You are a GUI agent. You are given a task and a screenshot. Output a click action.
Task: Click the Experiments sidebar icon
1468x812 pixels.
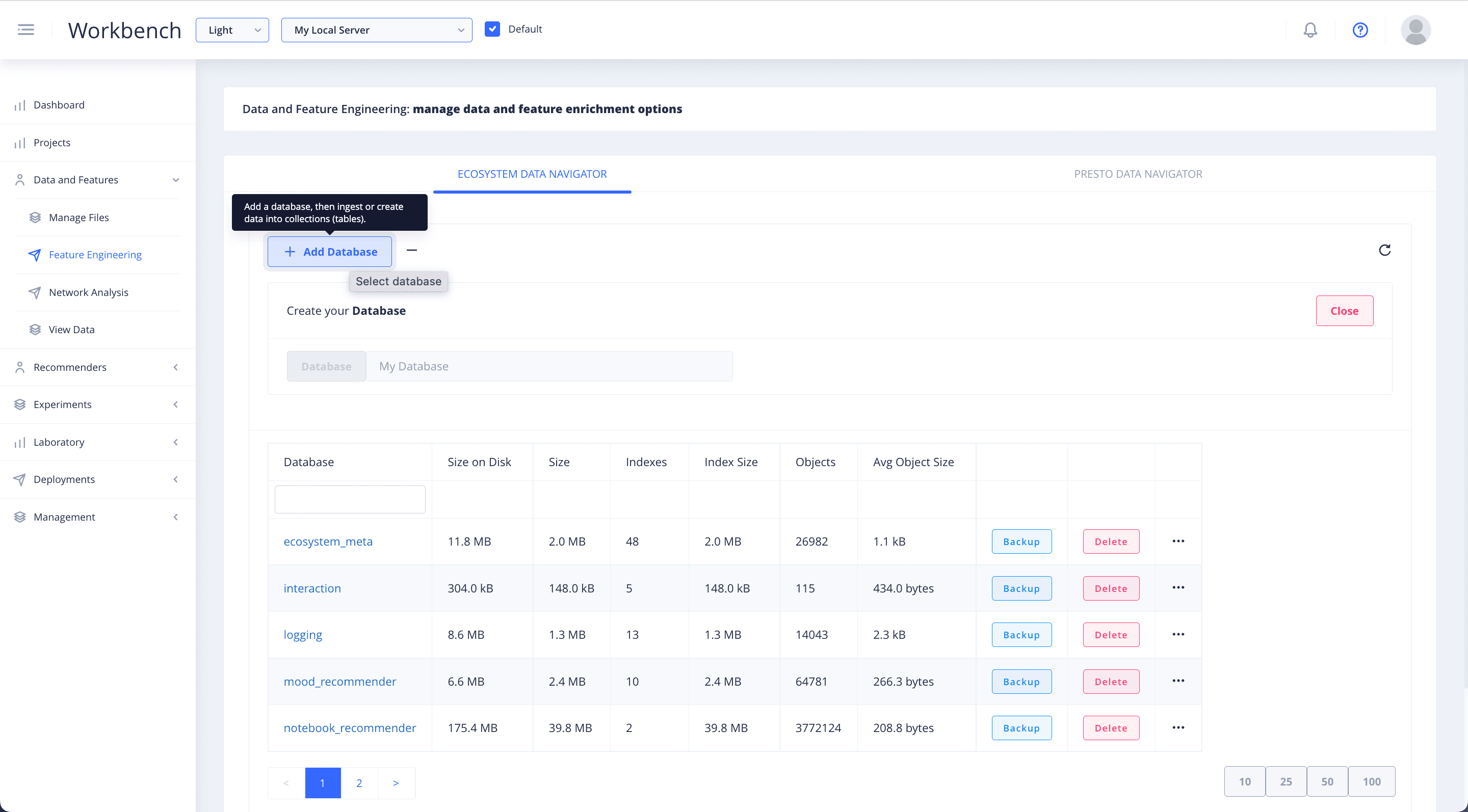point(20,404)
